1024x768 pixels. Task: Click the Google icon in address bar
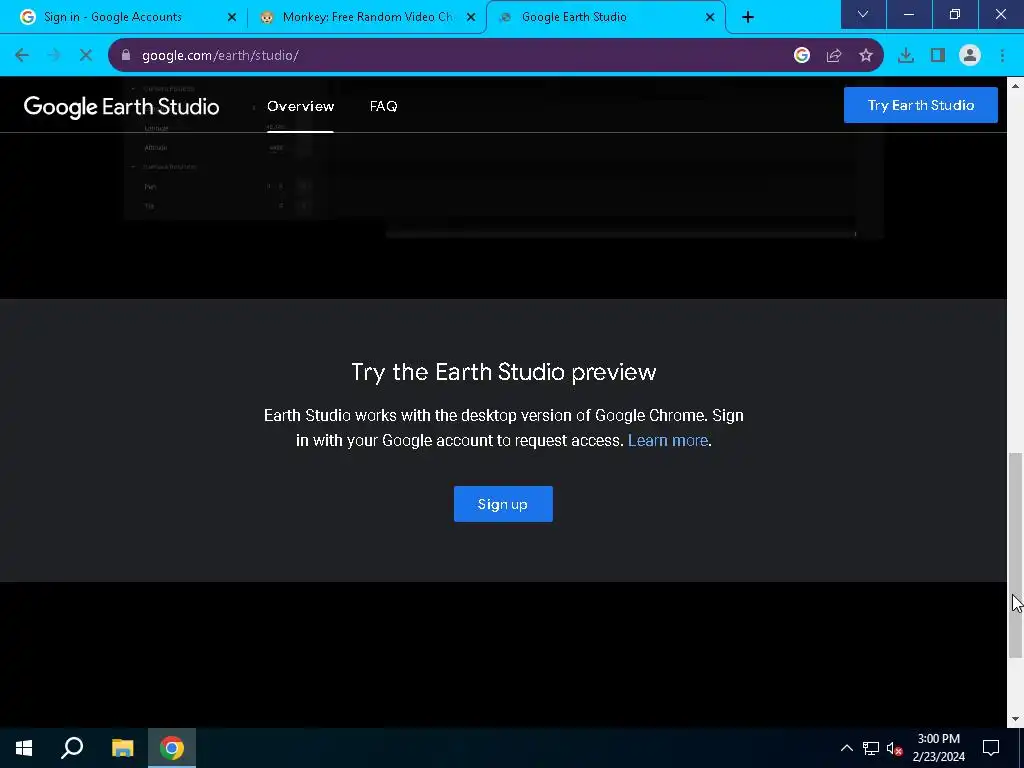click(x=802, y=56)
